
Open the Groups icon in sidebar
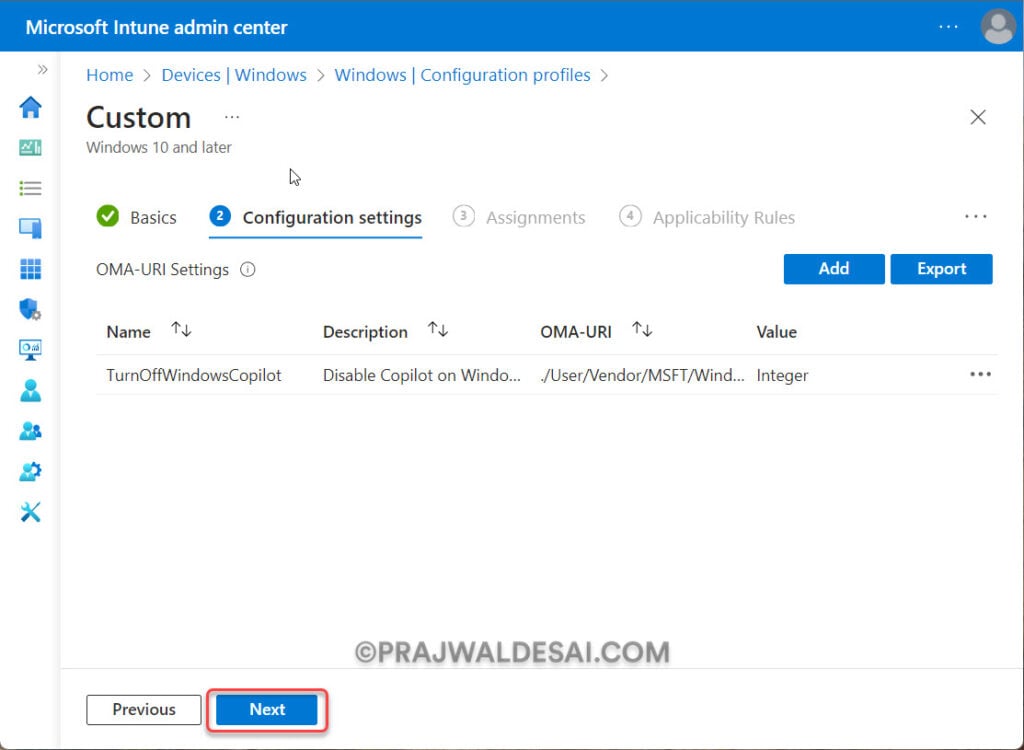point(30,431)
